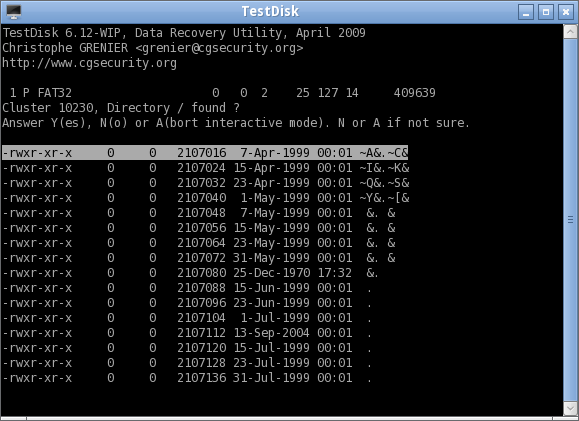Click the scrollbar down arrow
Screen dimensions: 579x421
[x=570, y=408]
